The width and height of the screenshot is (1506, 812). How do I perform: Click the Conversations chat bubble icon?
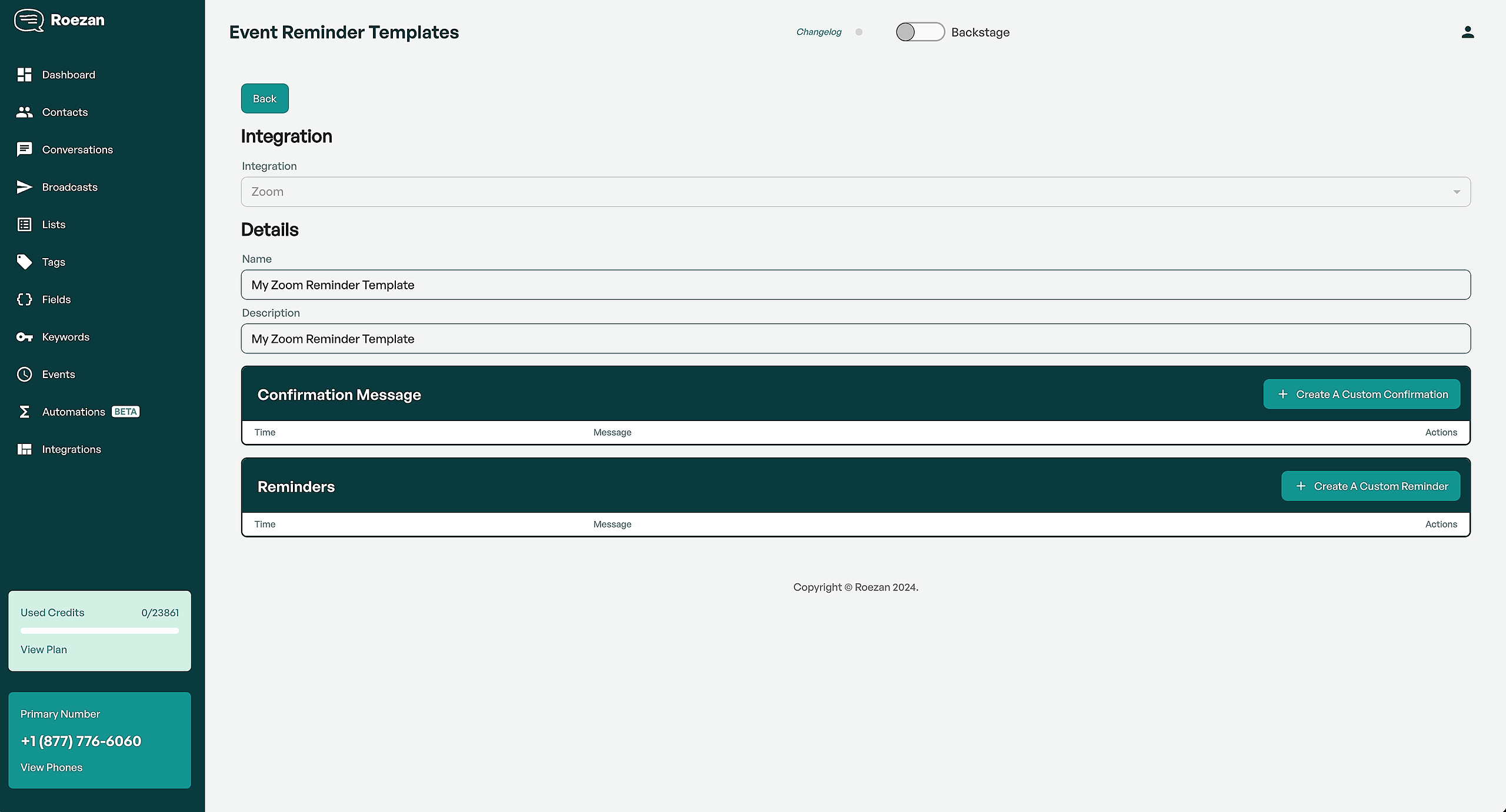point(24,149)
